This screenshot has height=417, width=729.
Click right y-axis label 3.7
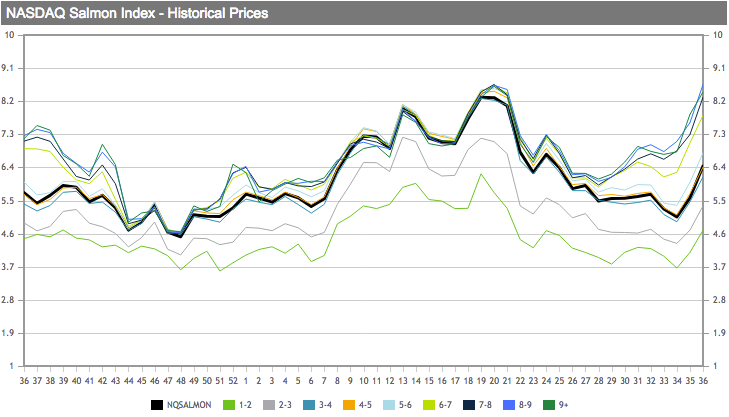pyautogui.click(x=719, y=267)
